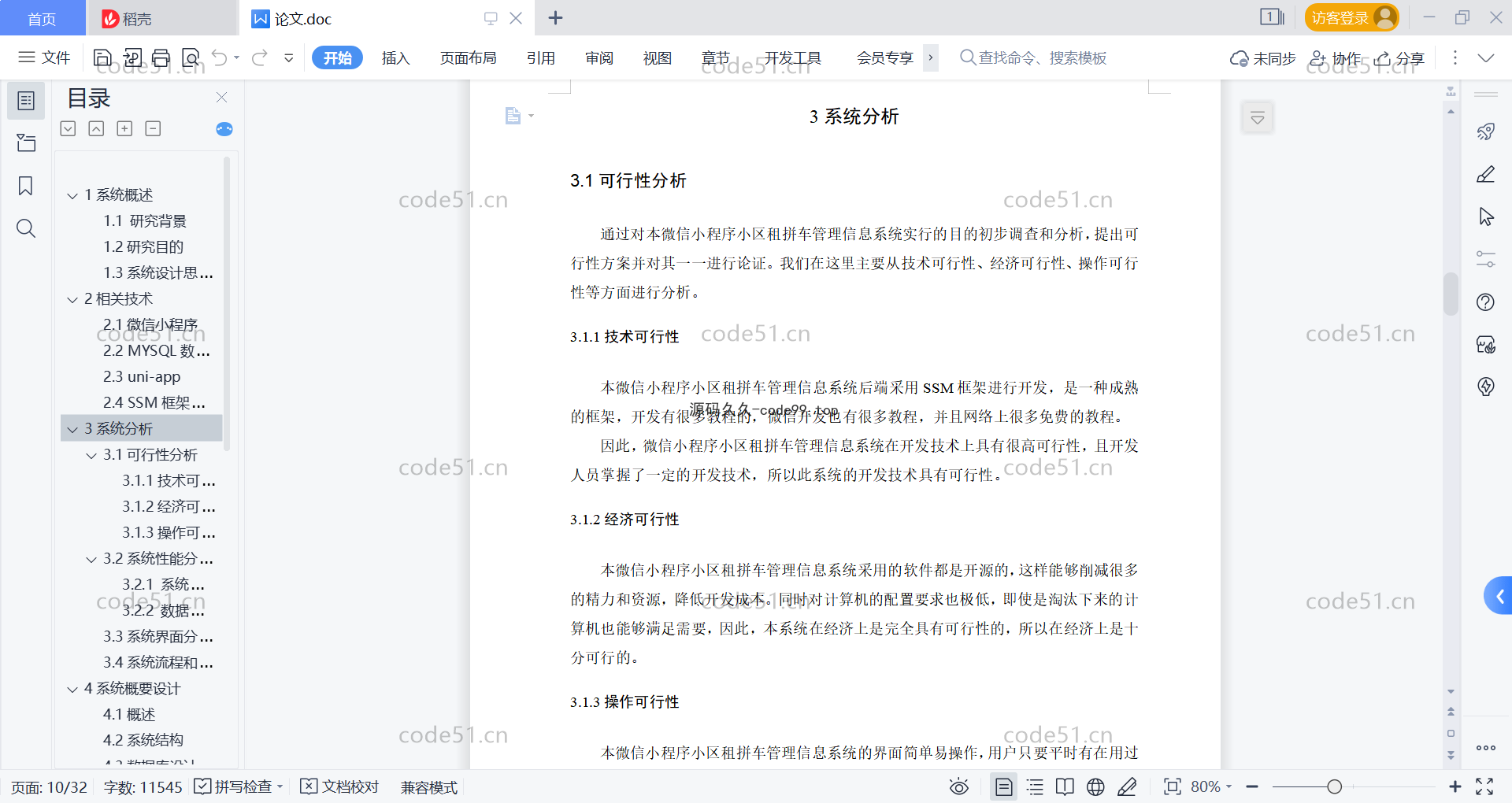Collapse the '3 系统分析' tree node
The width and height of the screenshot is (1512, 803).
click(x=72, y=429)
